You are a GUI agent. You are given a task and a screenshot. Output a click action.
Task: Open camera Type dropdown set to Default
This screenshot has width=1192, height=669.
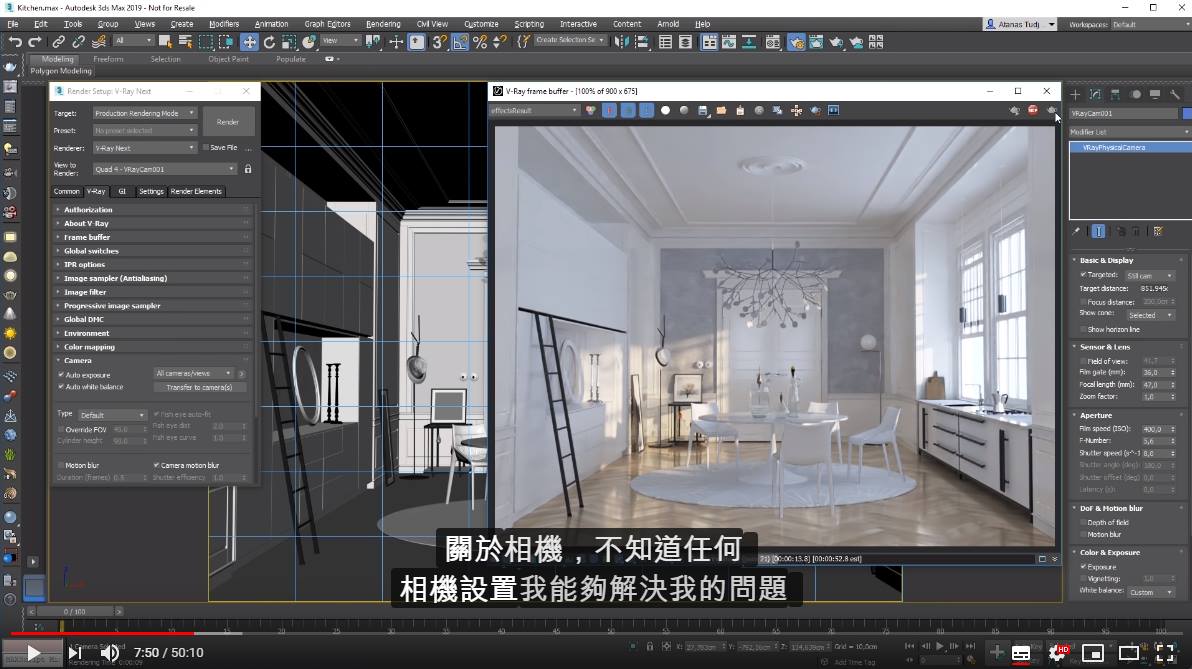(x=113, y=415)
